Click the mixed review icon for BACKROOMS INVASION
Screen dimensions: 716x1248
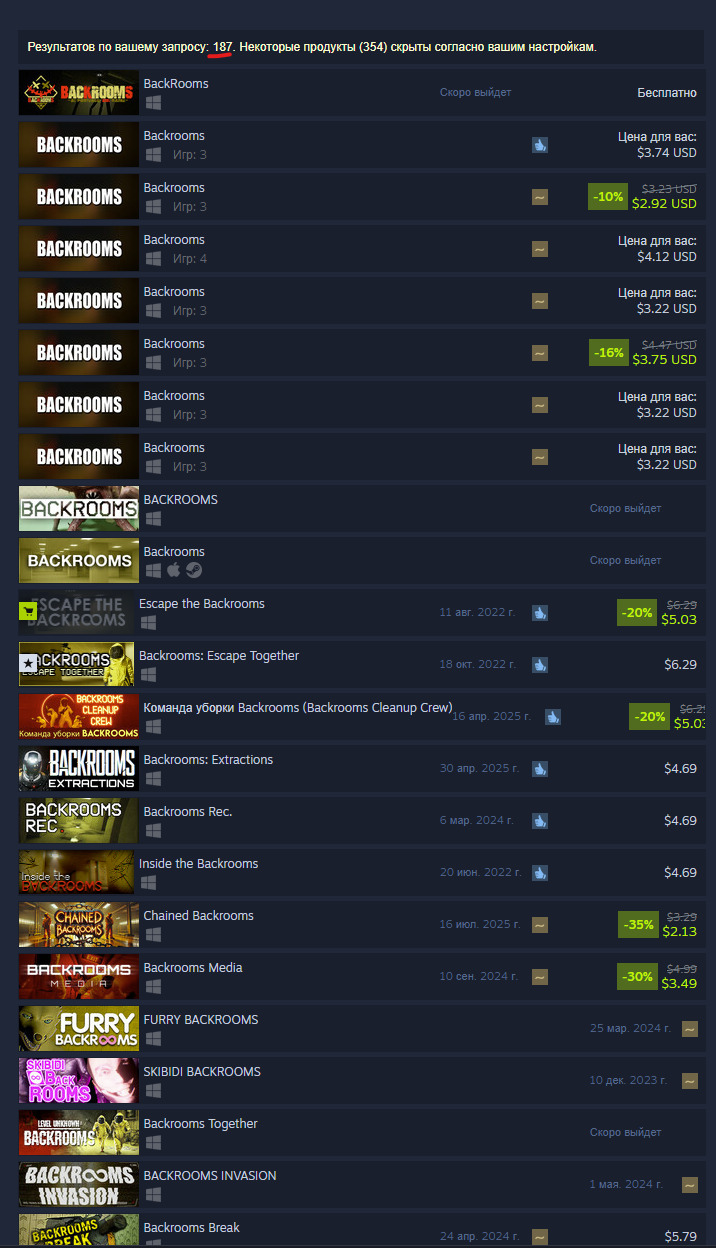click(x=690, y=1184)
